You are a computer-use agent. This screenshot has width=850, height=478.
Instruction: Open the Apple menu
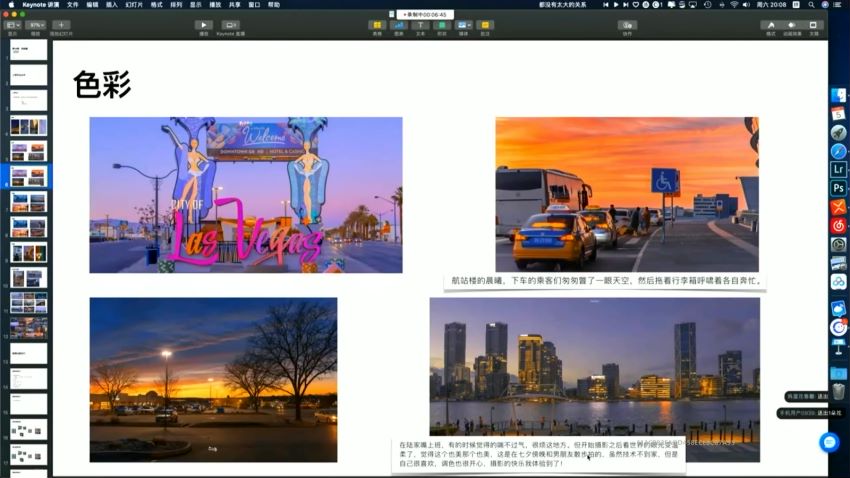[11, 4]
